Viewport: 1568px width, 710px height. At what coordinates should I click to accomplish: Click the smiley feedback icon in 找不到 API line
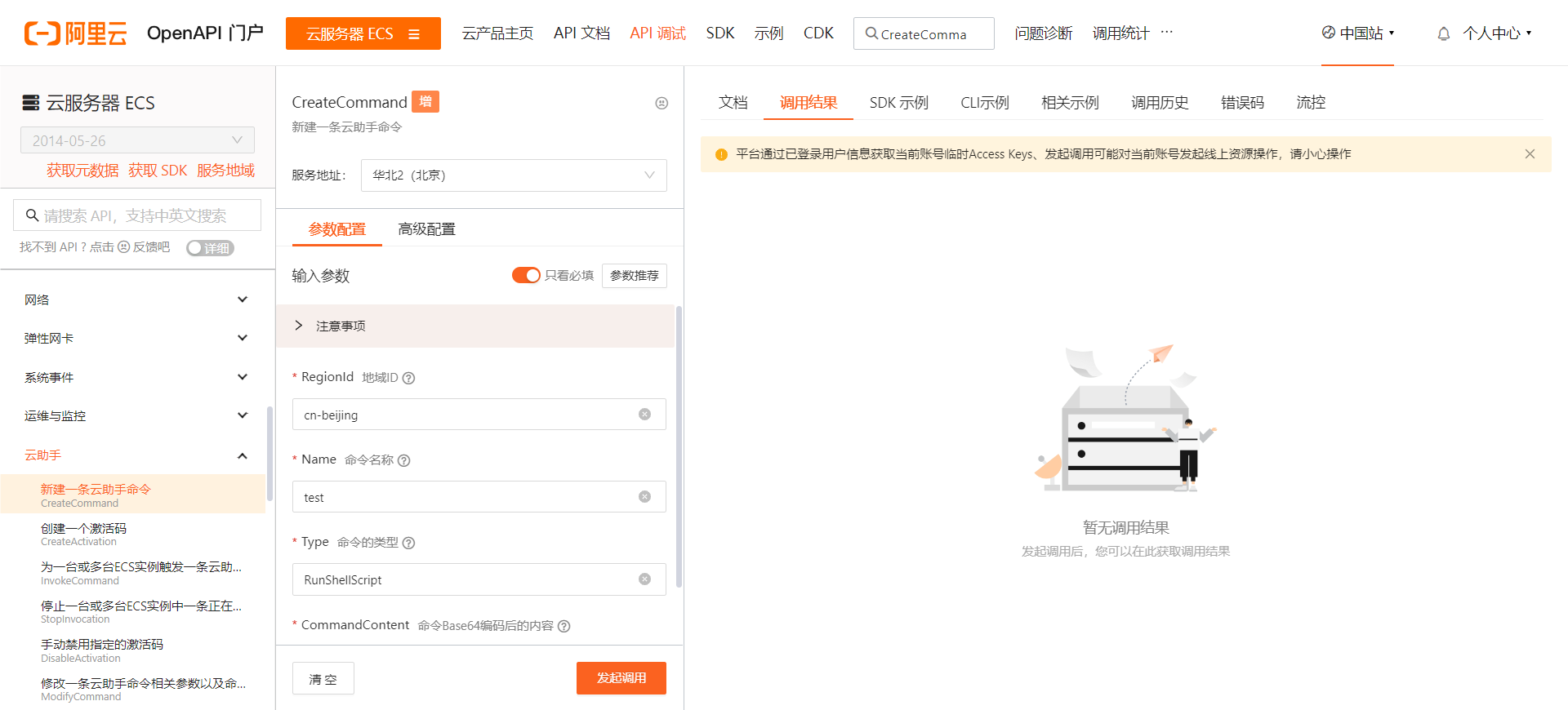tap(124, 247)
